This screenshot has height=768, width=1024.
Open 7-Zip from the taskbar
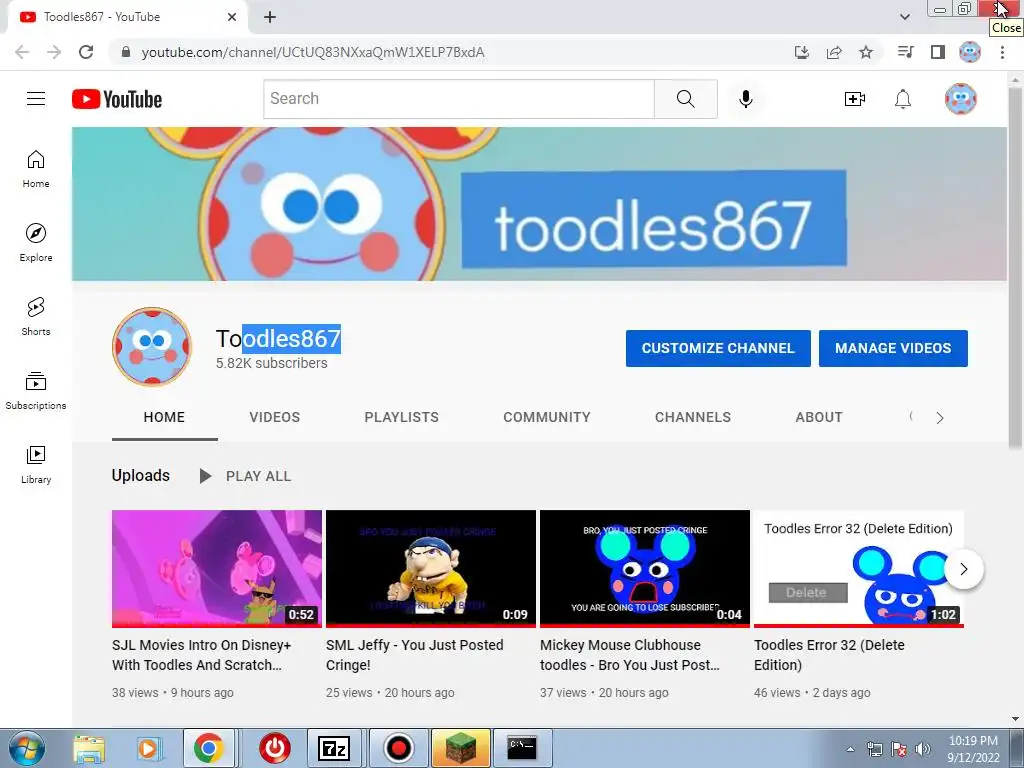[x=334, y=748]
